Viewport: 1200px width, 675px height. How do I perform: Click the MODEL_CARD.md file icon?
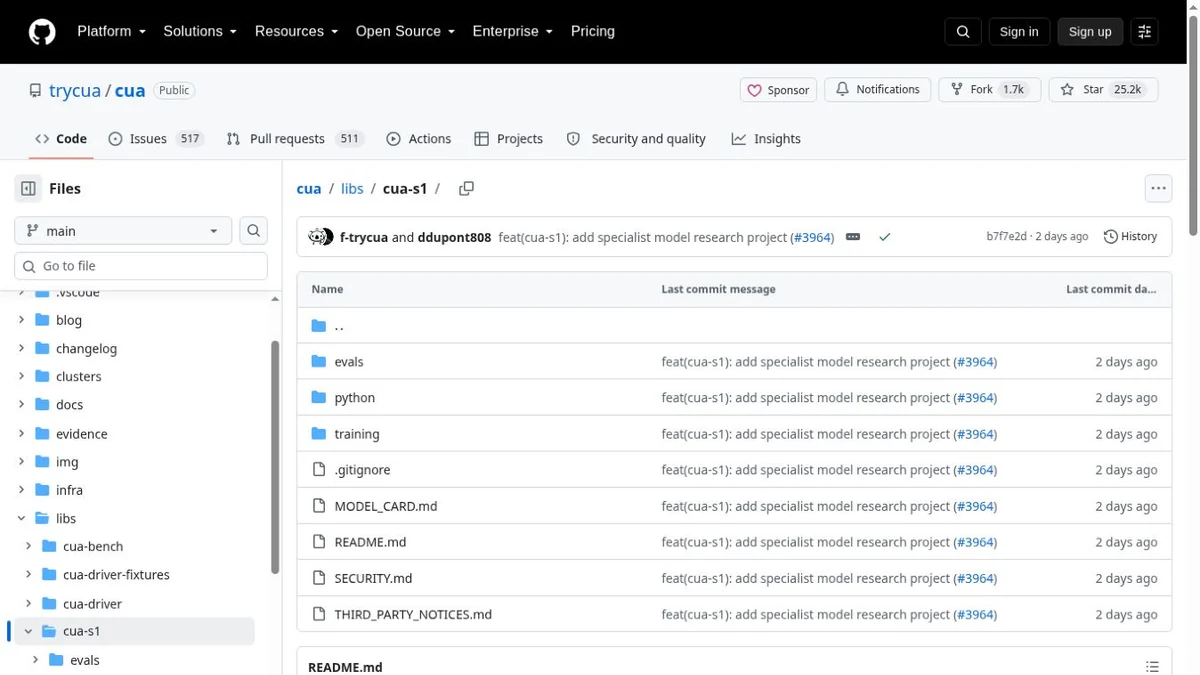click(319, 506)
